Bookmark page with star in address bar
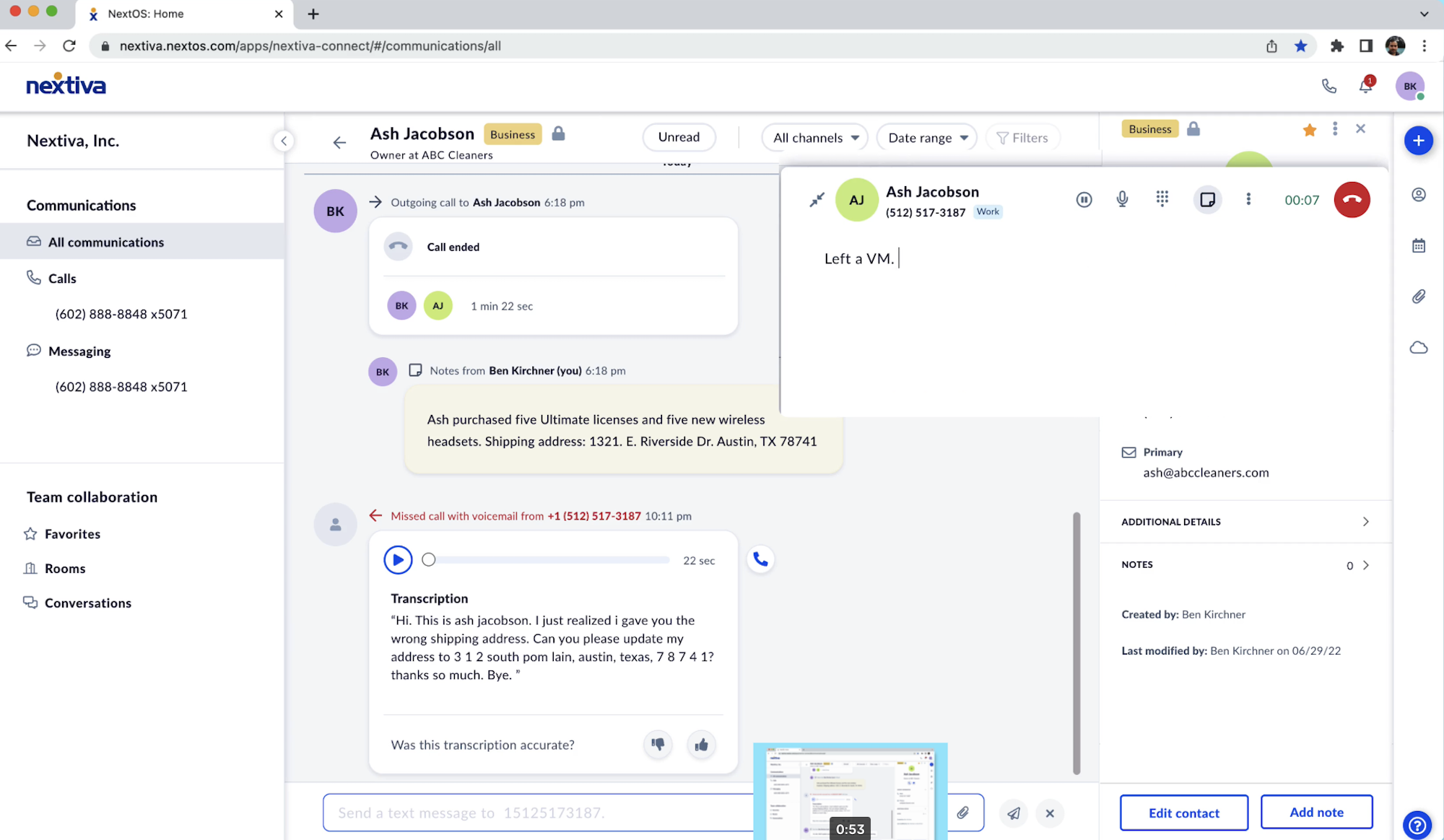The image size is (1444, 840). (1300, 45)
